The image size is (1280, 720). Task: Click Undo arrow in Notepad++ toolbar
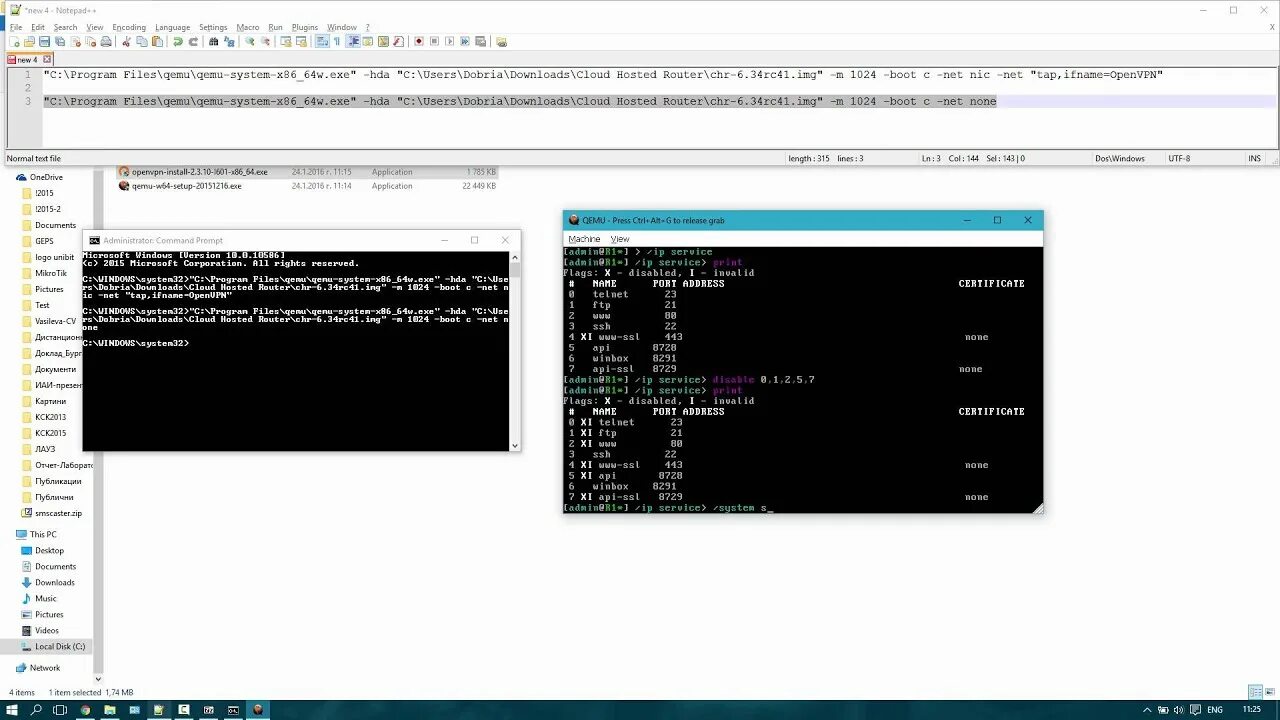(x=178, y=41)
